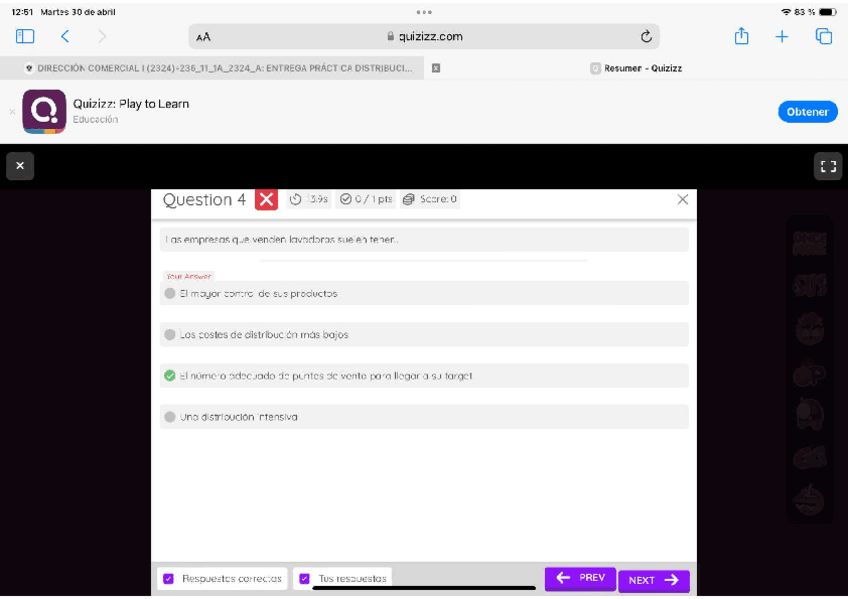This screenshot has width=848, height=599.
Task: Close the Question 4 review panel
Action: pos(683,199)
